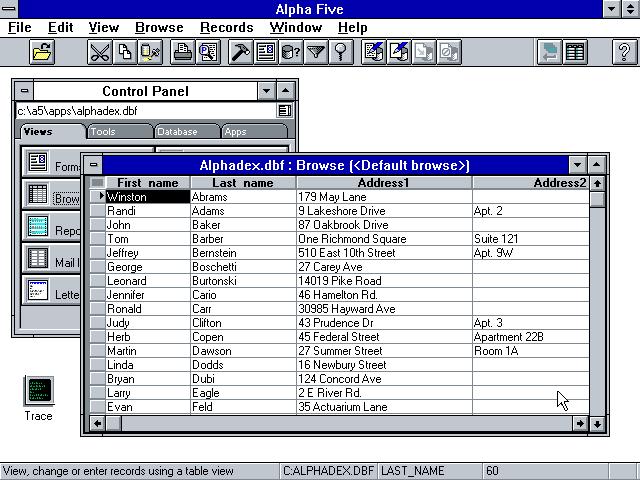Viewport: 640px width, 480px height.
Task: Select the row marker for Tom Barber
Action: coord(97,239)
